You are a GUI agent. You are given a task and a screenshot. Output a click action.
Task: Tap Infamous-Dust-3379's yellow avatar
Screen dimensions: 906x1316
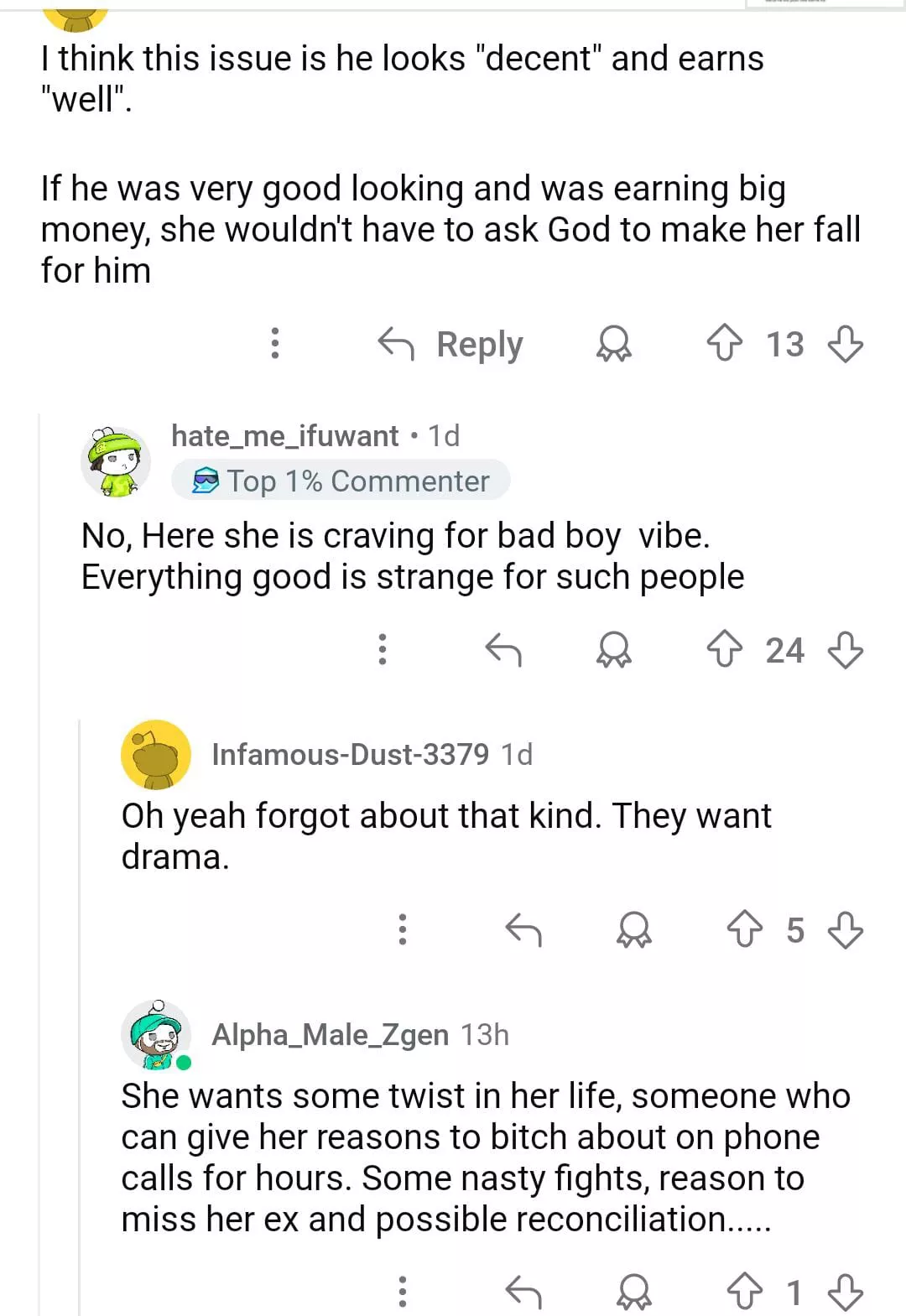coord(156,755)
